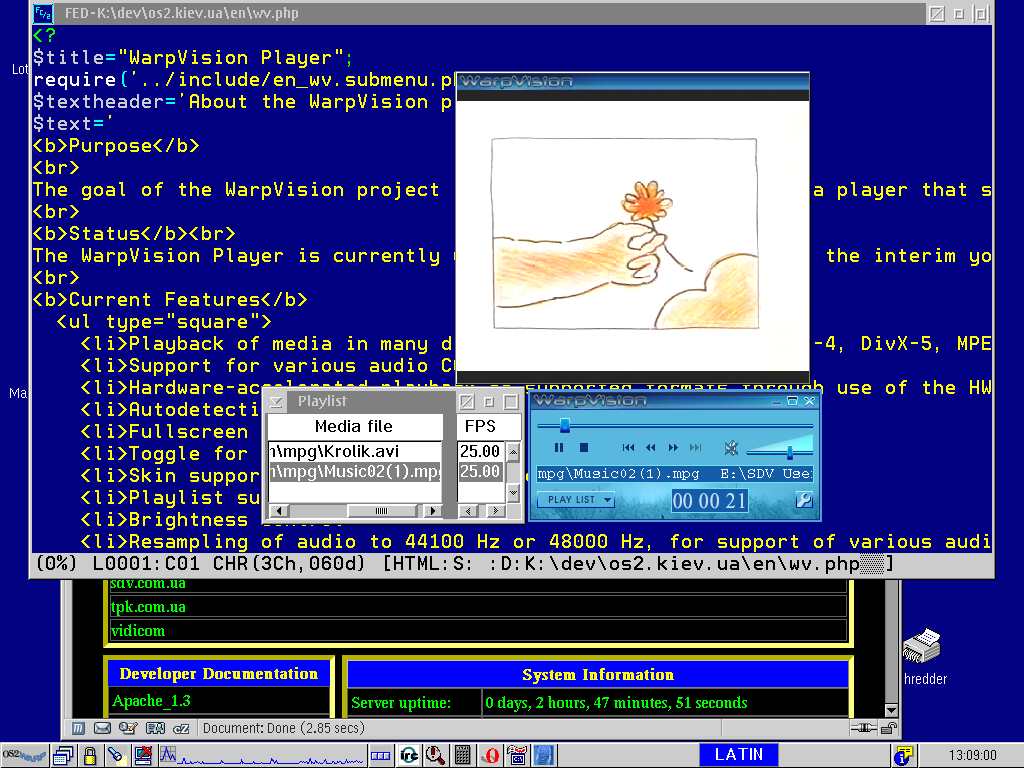The height and width of the screenshot is (768, 1024).
Task: Open the calculator-like grid icon on taskbar
Action: pos(462,756)
